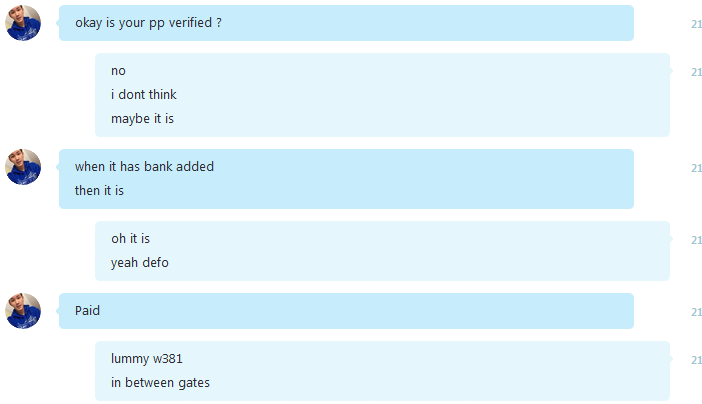Click avatar next to 'when it has bank added'
This screenshot has height=404, width=702.
coord(23,167)
